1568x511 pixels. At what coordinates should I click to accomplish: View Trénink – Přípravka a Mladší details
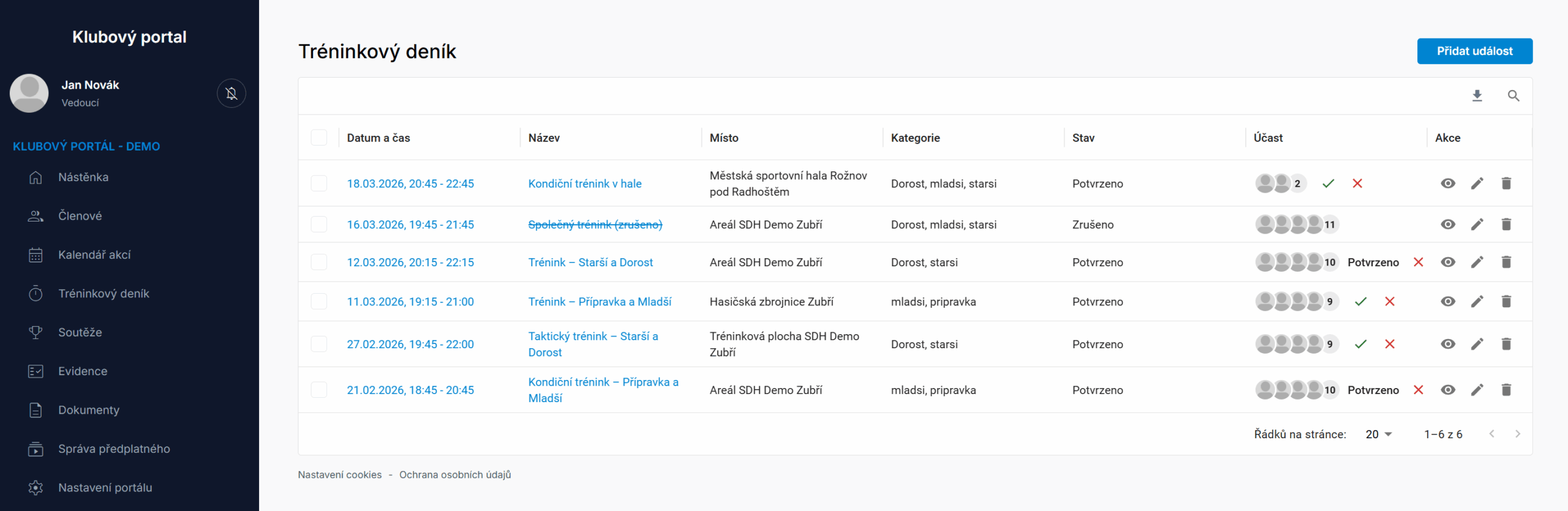tap(1447, 301)
